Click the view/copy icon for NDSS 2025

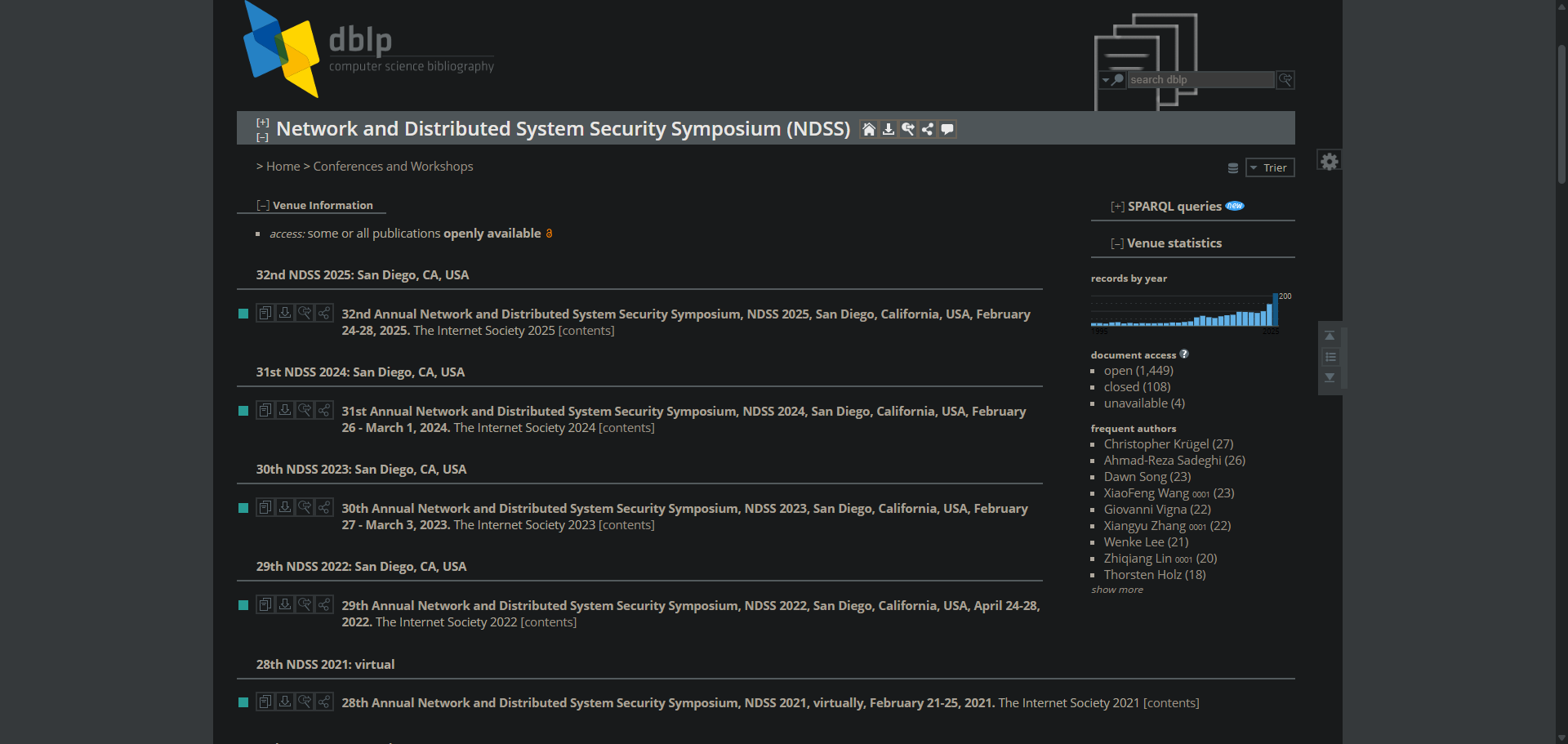click(265, 313)
